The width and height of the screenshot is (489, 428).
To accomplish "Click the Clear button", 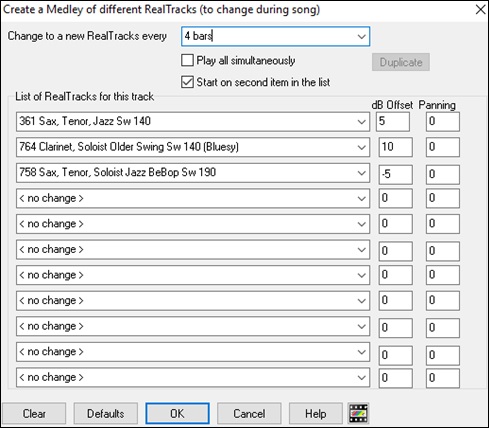I will point(34,414).
